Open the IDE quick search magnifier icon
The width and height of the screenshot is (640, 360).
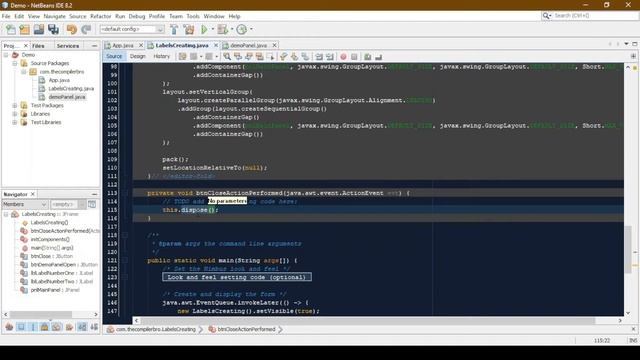pyautogui.click(x=546, y=16)
